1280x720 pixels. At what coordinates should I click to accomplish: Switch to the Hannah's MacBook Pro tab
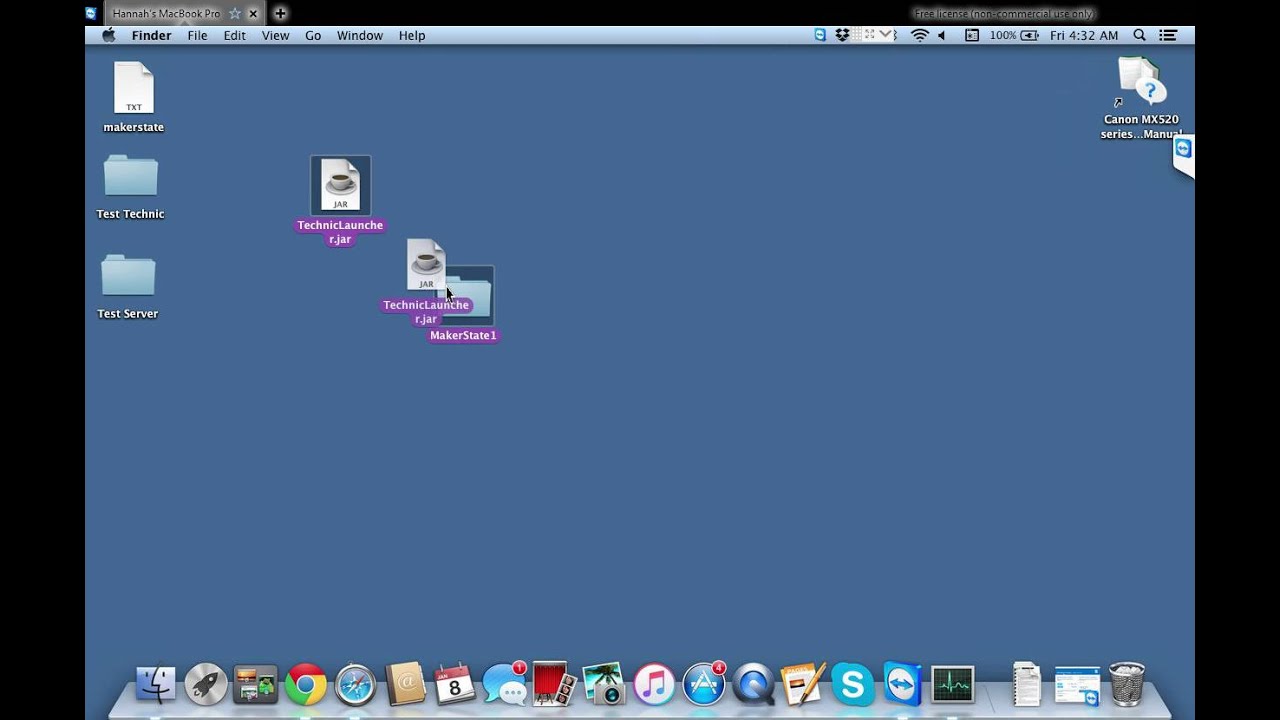point(165,14)
